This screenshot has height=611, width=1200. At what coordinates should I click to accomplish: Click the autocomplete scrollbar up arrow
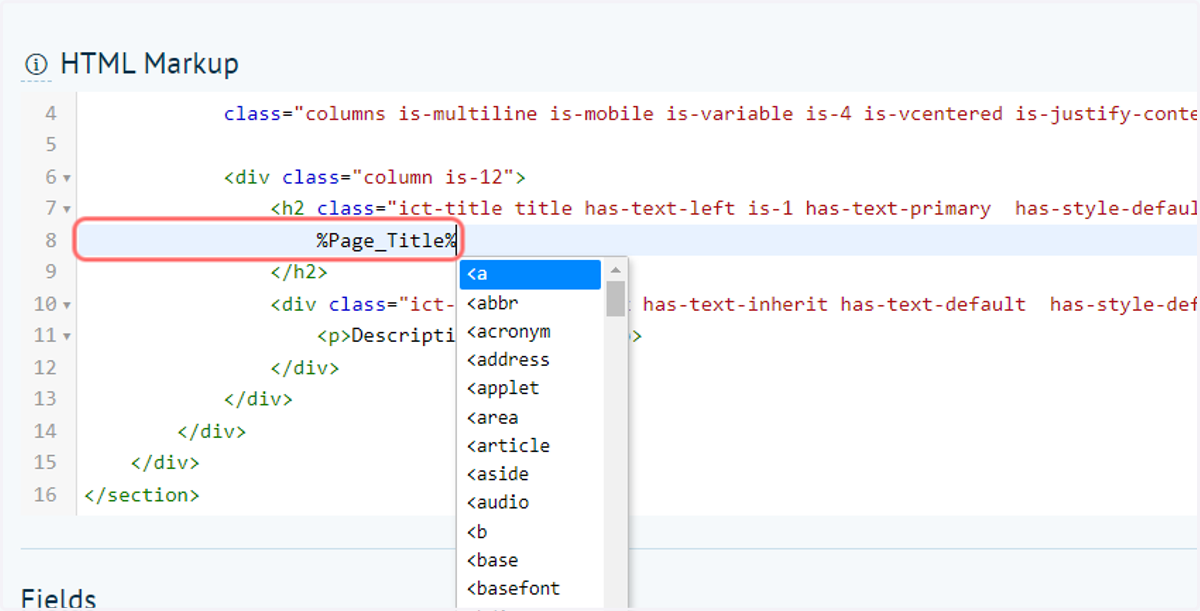pyautogui.click(x=616, y=270)
